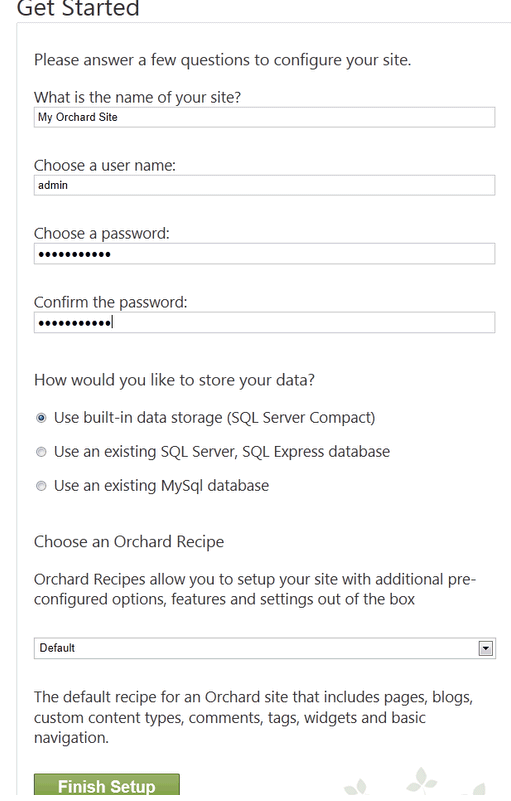The image size is (511, 801).
Task: Click the 'What is the name of your site?' label
Action: pos(137,97)
